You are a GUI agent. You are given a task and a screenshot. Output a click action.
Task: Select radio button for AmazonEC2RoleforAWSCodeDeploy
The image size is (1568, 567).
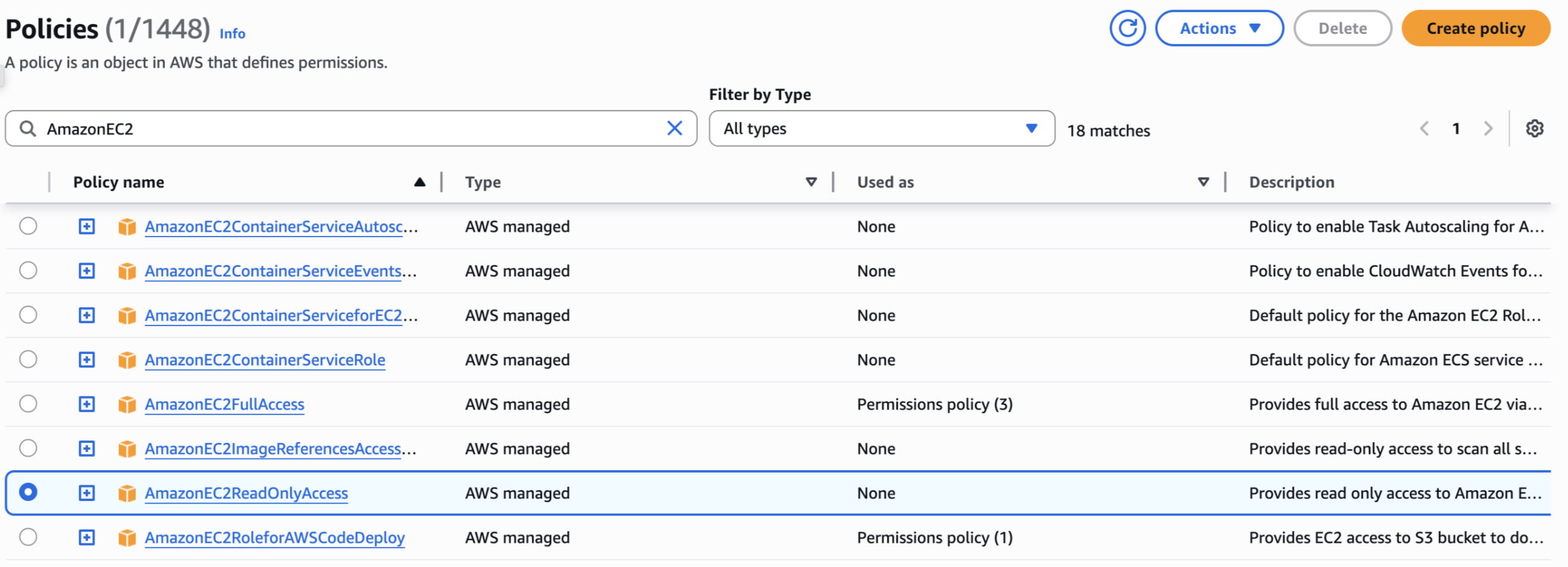(x=28, y=537)
